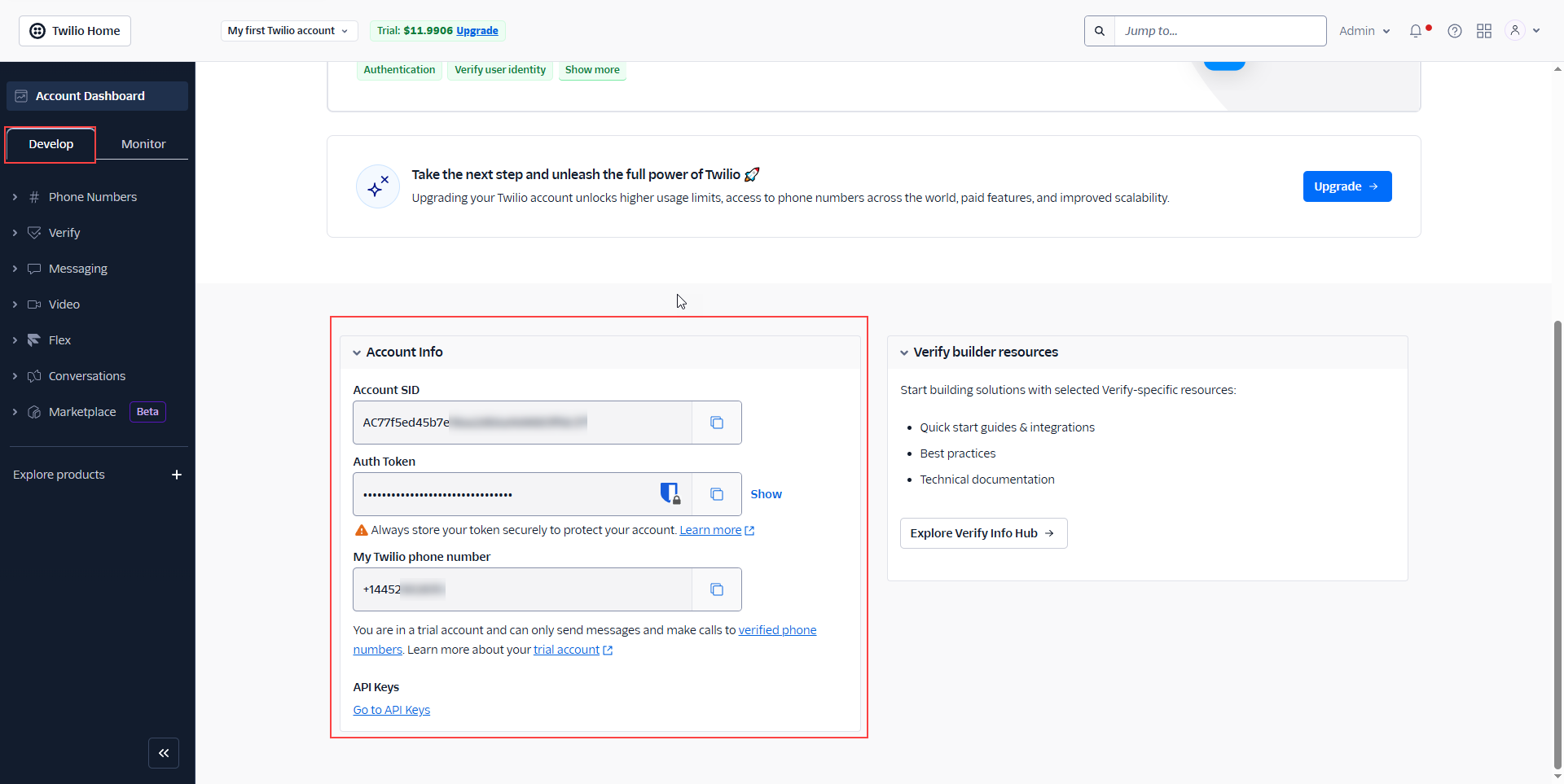Viewport: 1564px width, 784px height.
Task: Show the hidden Auth Token
Action: pos(766,494)
